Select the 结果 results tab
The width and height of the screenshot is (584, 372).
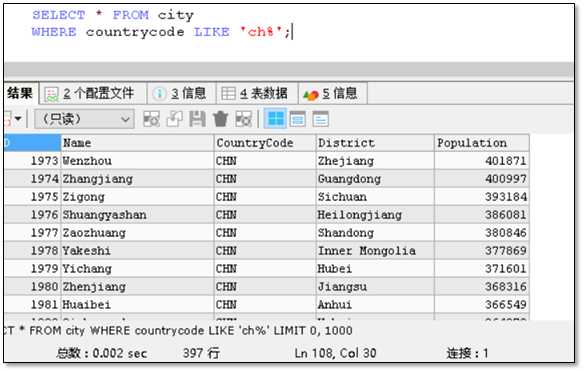tap(20, 93)
